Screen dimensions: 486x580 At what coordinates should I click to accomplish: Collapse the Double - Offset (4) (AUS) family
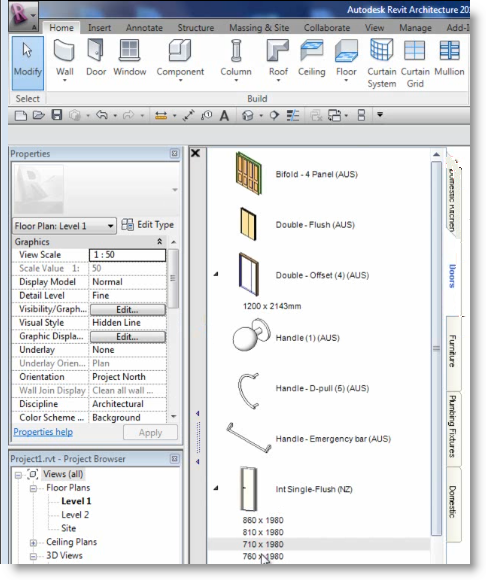coord(216,274)
